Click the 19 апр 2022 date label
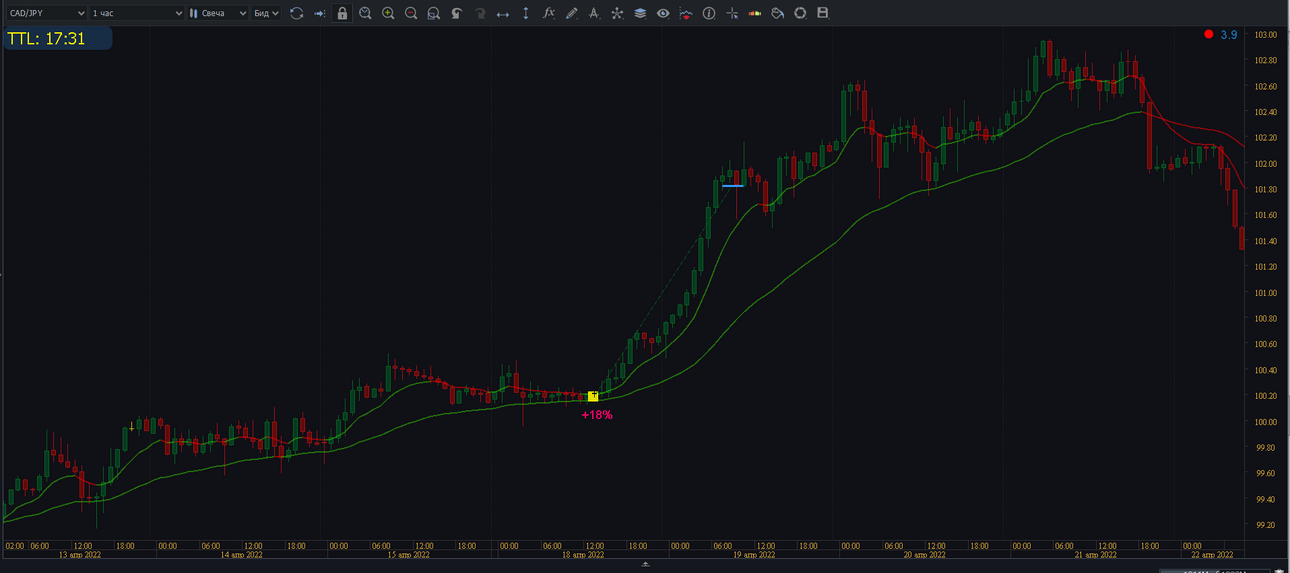This screenshot has height=573, width=1290. [x=756, y=554]
